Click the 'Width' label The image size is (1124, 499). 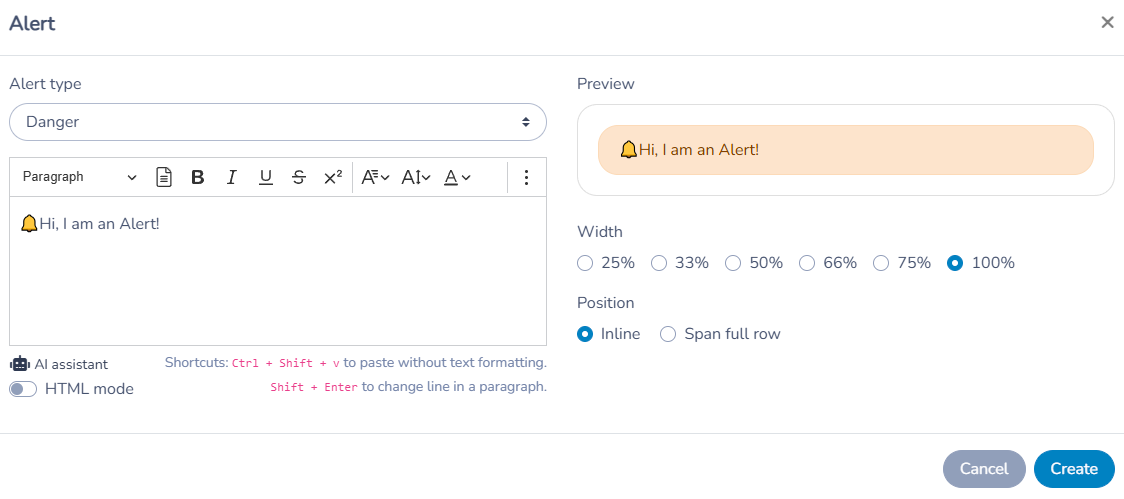tap(600, 232)
